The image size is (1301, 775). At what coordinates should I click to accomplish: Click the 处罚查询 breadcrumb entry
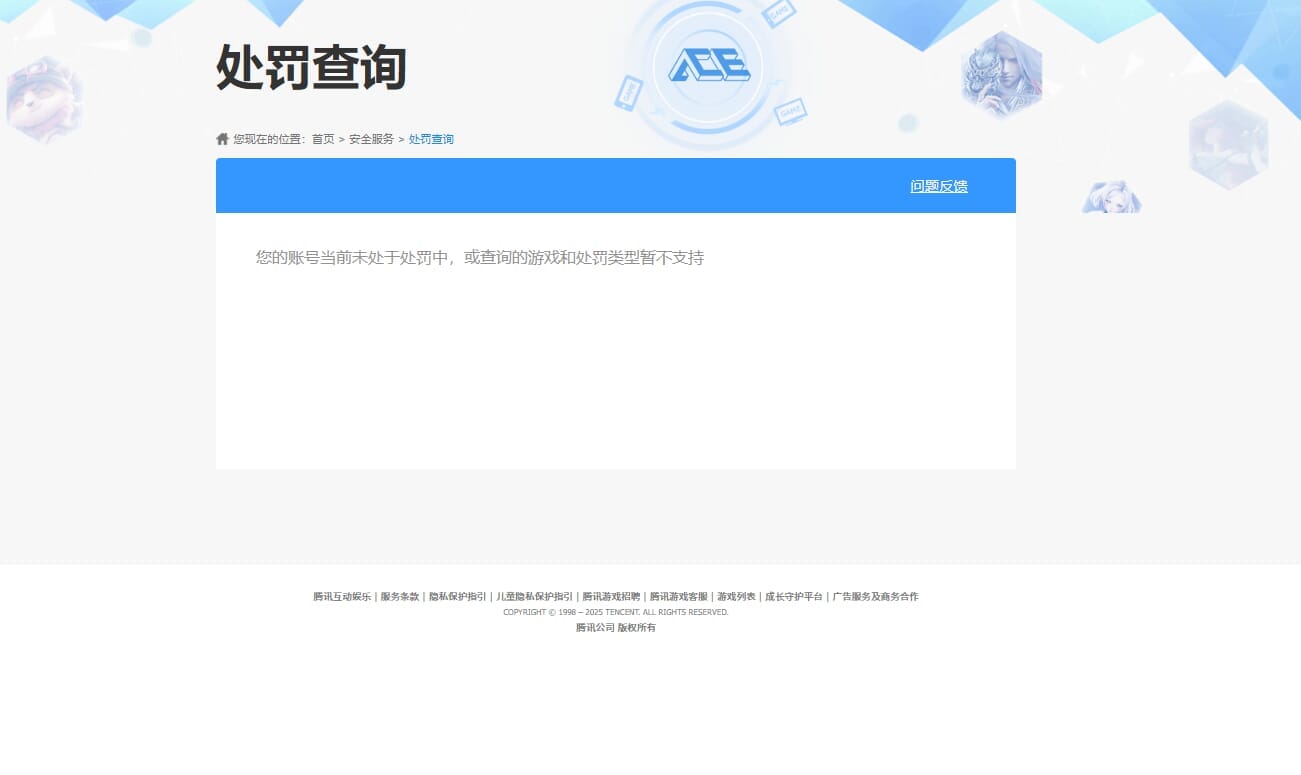(x=430, y=139)
